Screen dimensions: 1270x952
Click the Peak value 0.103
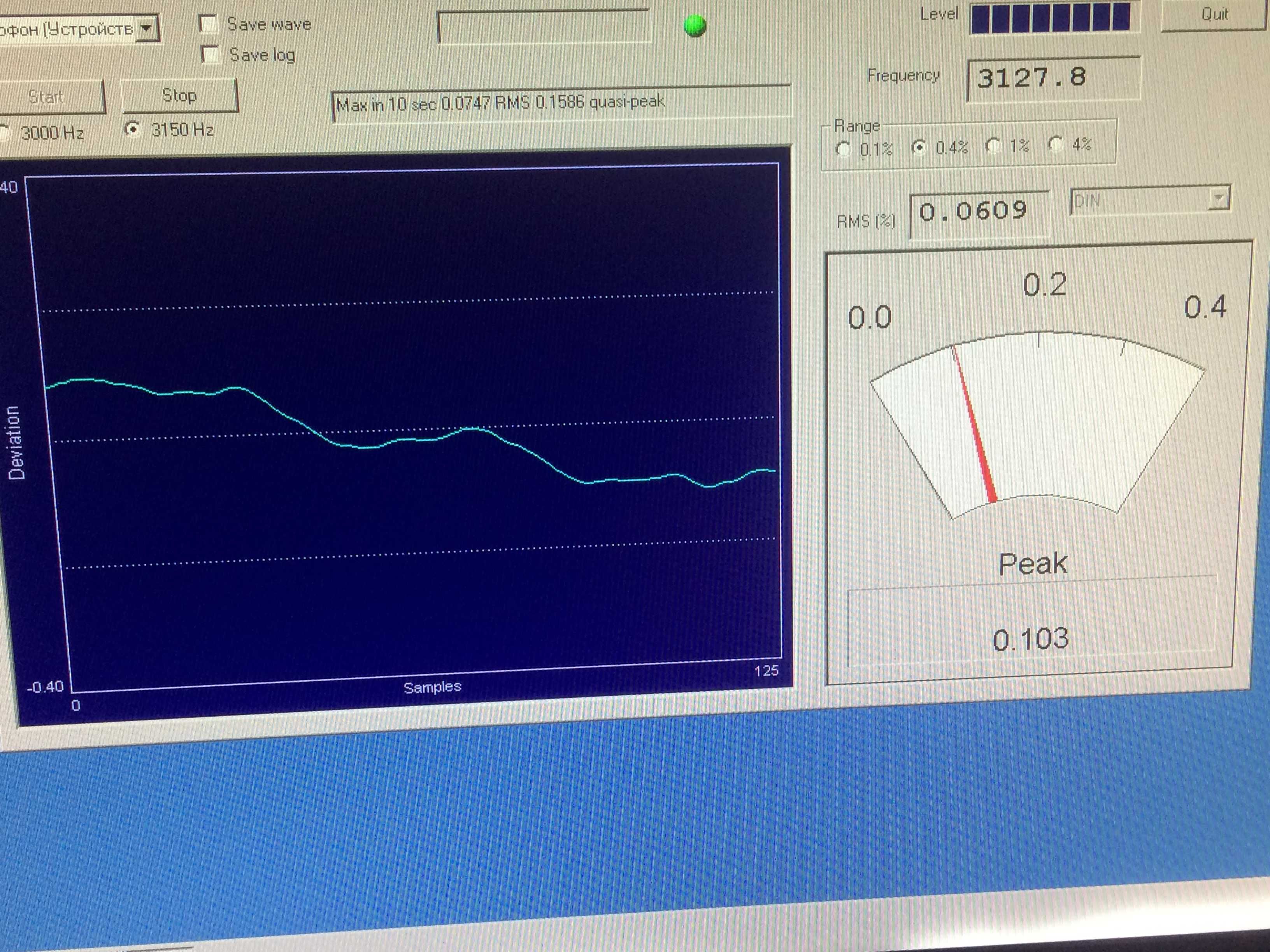coord(1031,639)
